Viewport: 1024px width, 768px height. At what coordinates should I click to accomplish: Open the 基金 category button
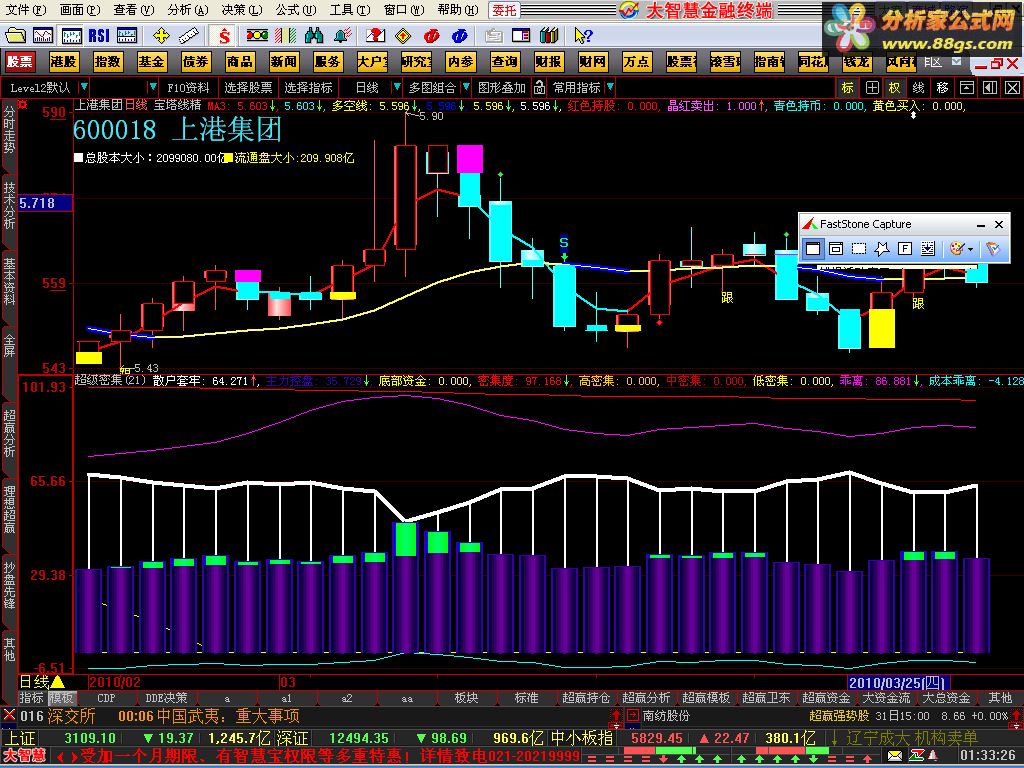click(152, 62)
